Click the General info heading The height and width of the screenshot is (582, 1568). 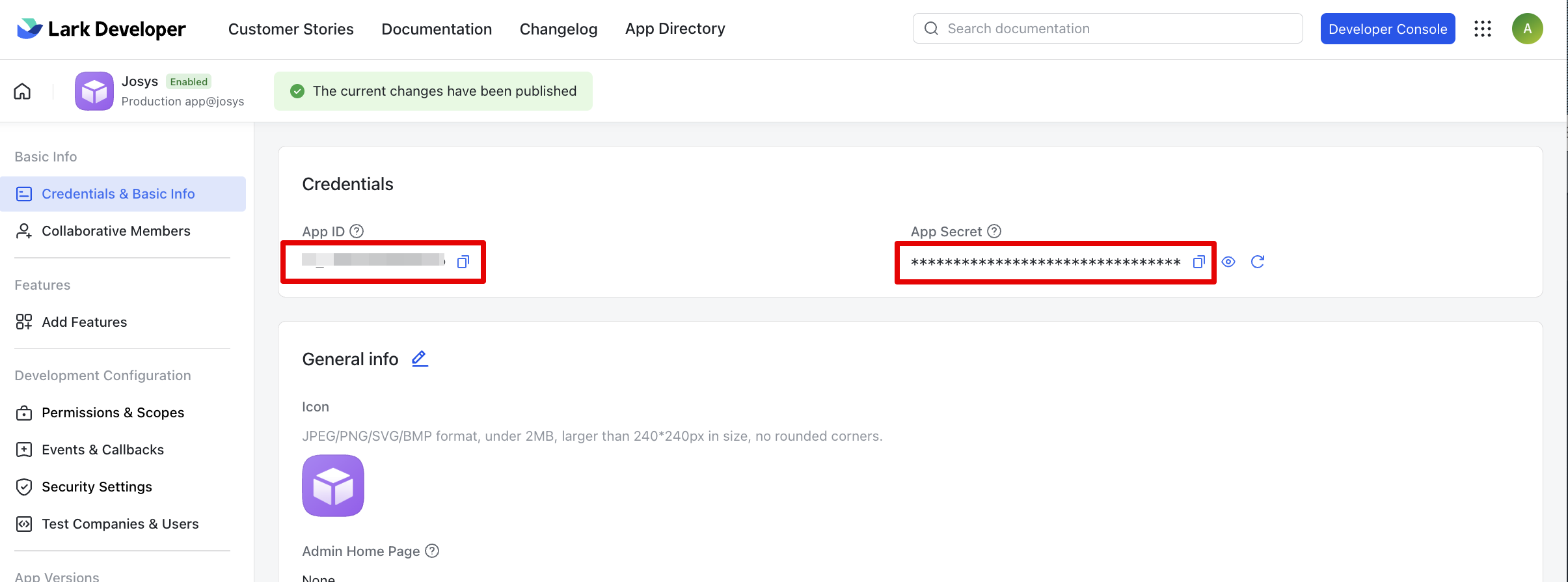tap(350, 359)
